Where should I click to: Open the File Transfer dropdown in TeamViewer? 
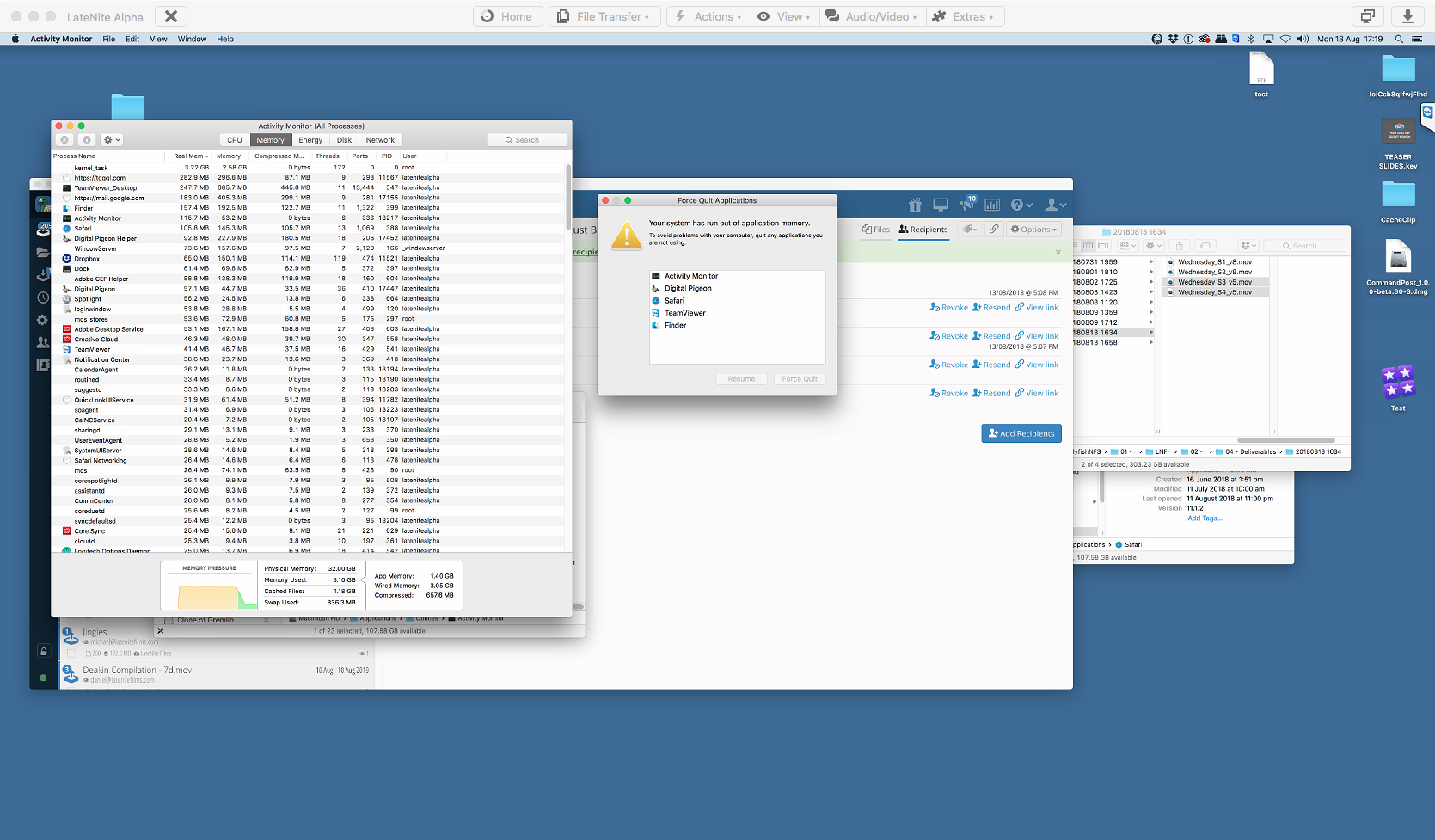coord(604,15)
